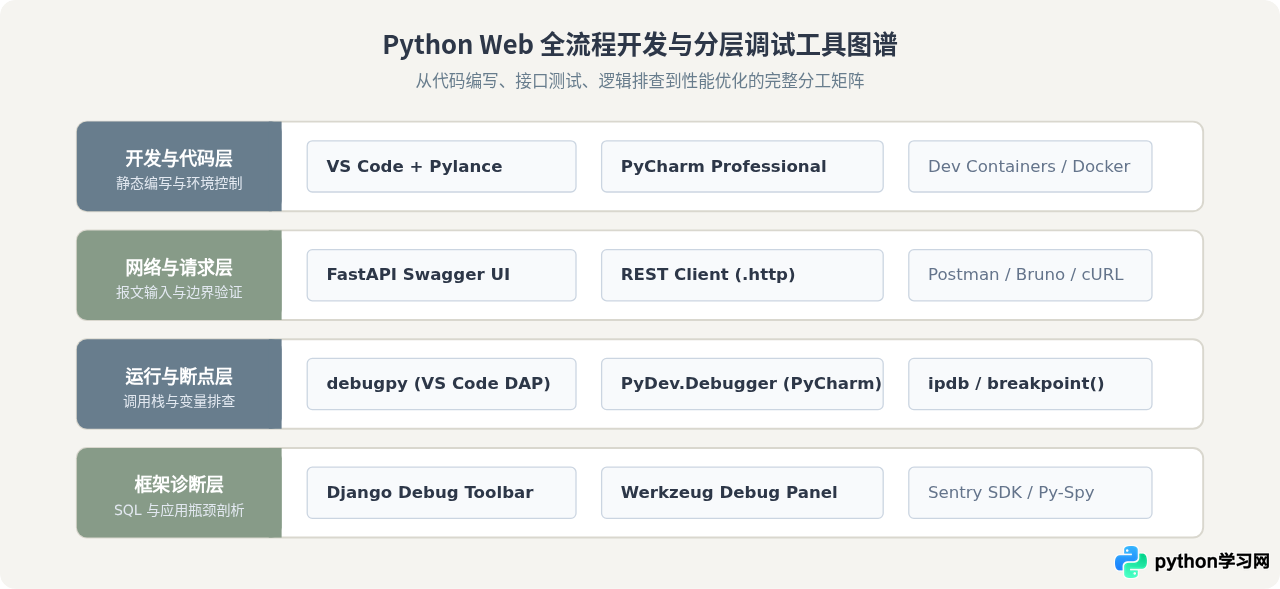The image size is (1280, 589).
Task: Click the 报文输入与边界验证 subtitle
Action: pos(179,293)
